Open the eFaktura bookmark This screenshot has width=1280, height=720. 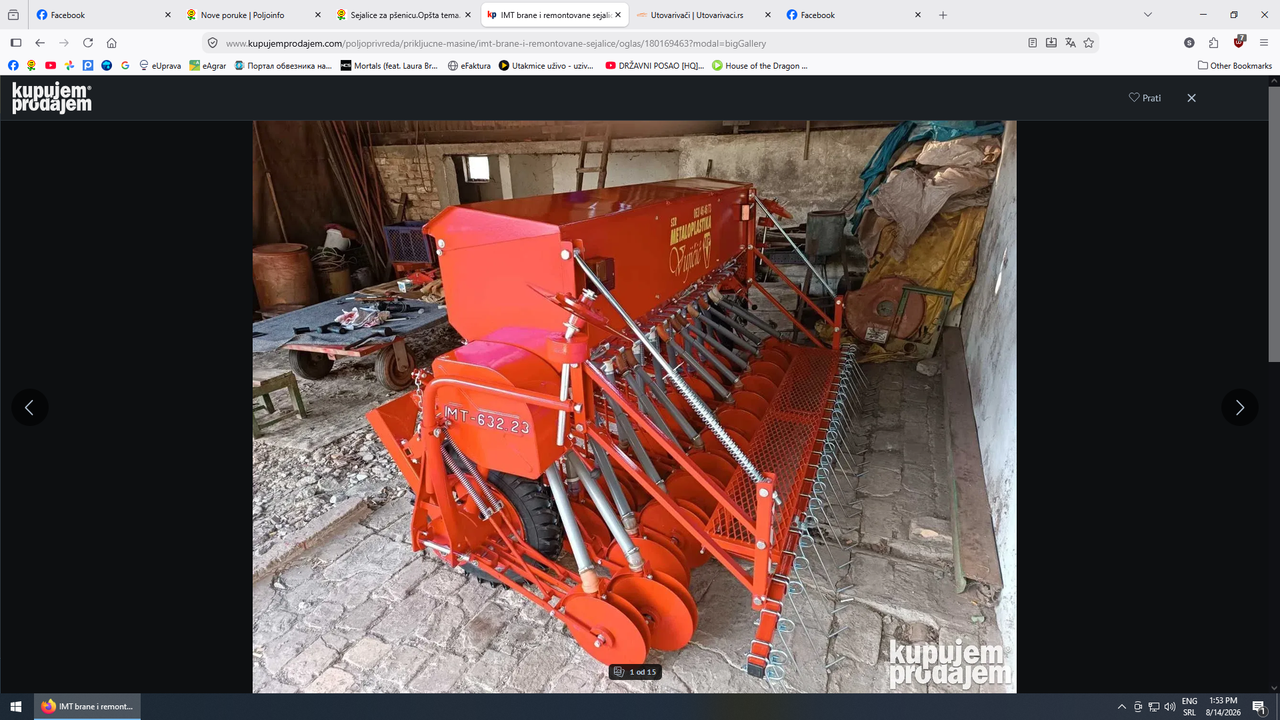(470, 65)
